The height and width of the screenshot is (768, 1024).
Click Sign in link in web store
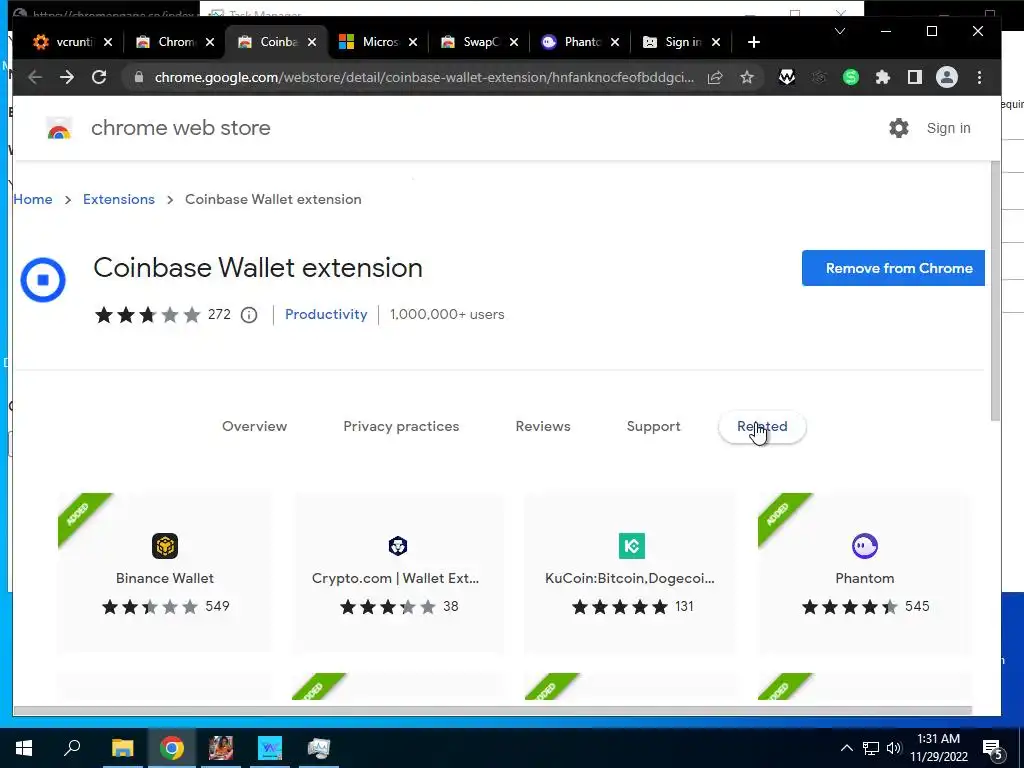[x=948, y=128]
